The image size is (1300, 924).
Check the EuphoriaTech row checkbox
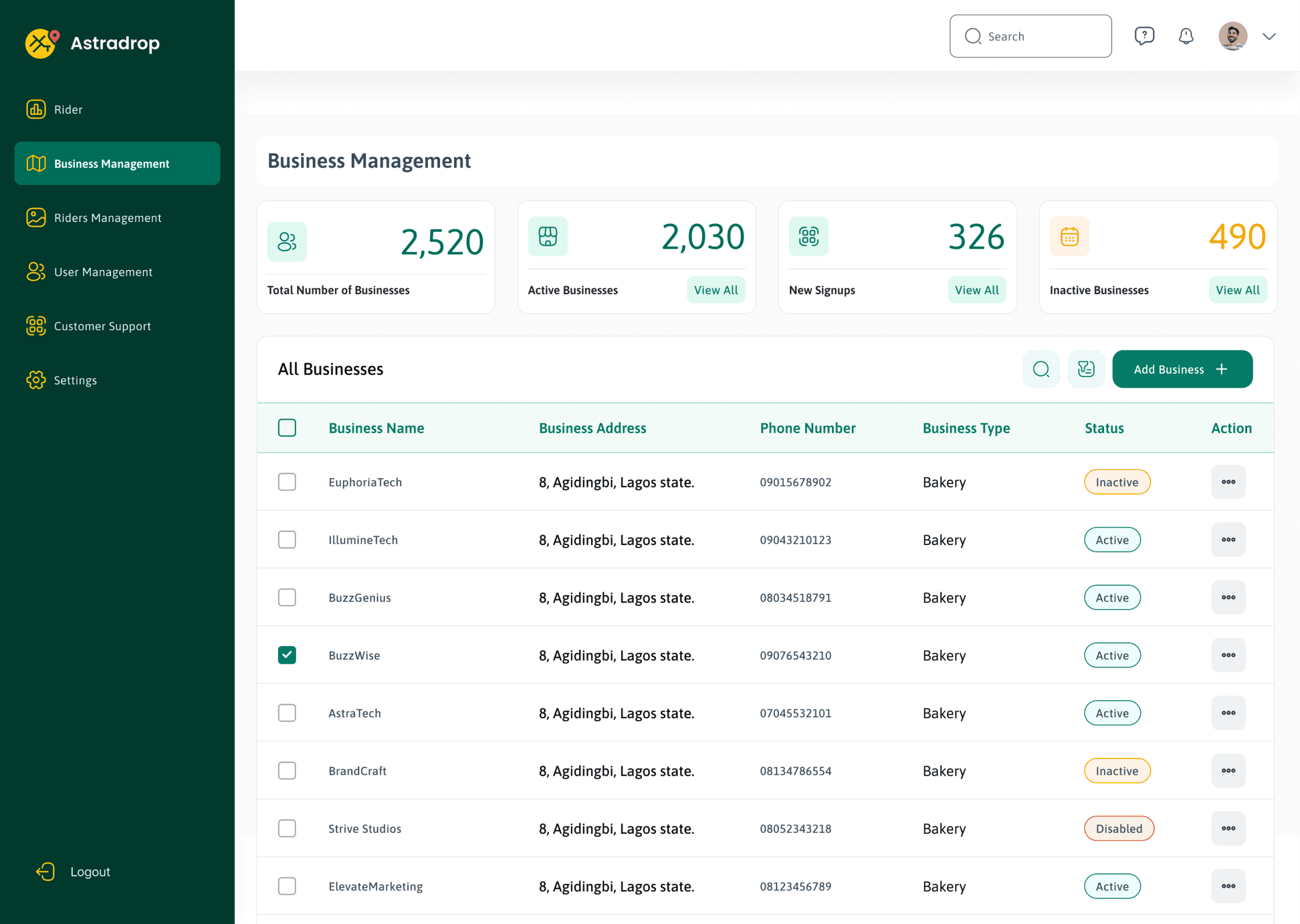point(287,482)
